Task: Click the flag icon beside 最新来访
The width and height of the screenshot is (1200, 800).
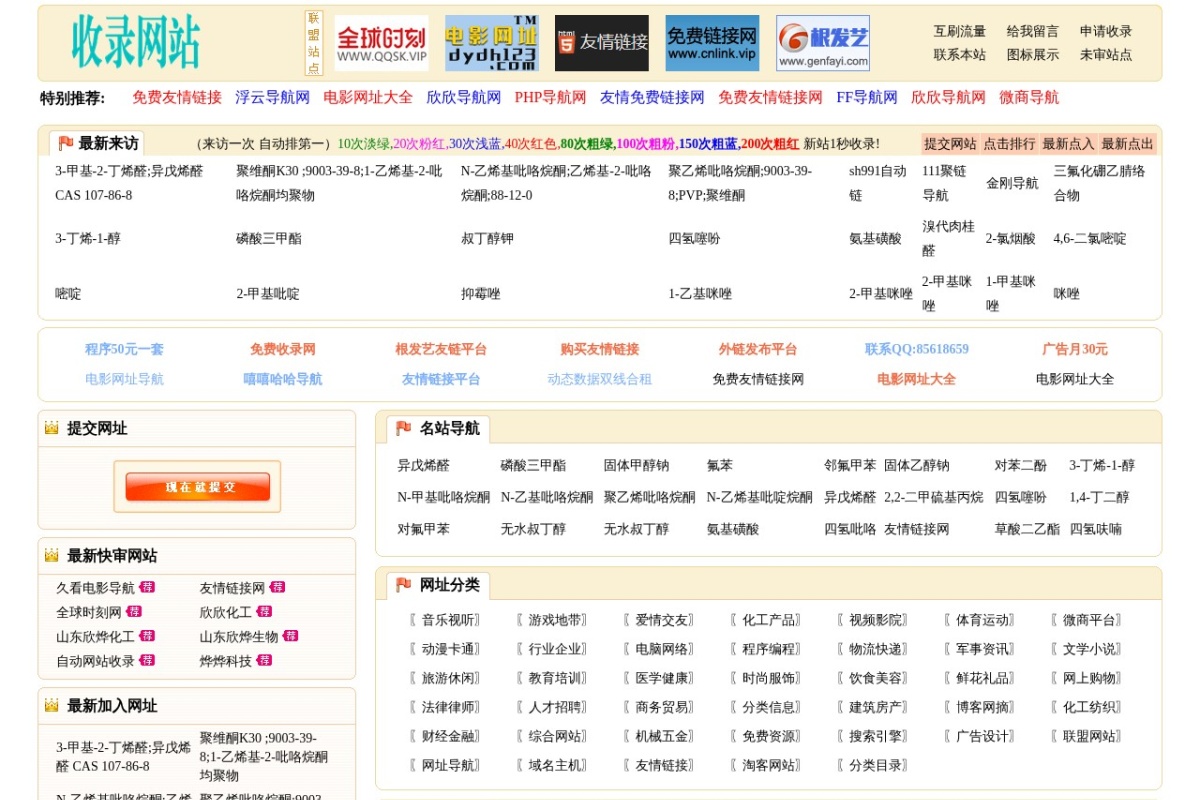Action: (63, 142)
